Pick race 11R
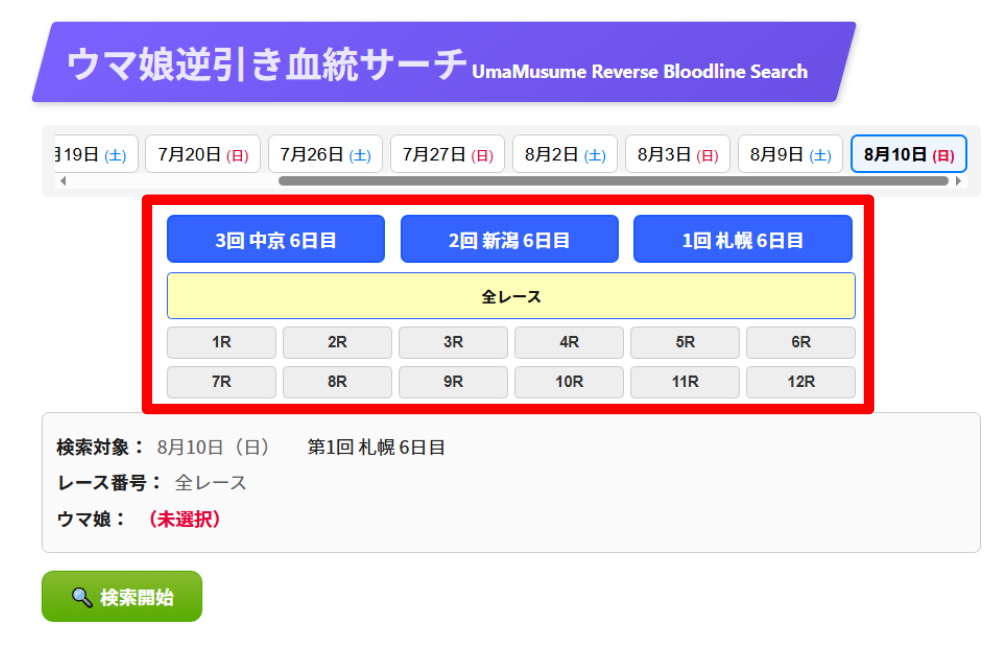Image resolution: width=1008 pixels, height=655 pixels. (685, 382)
